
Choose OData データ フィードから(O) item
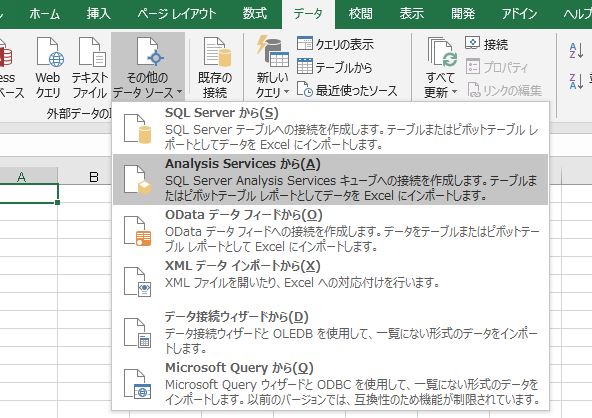click(330, 230)
